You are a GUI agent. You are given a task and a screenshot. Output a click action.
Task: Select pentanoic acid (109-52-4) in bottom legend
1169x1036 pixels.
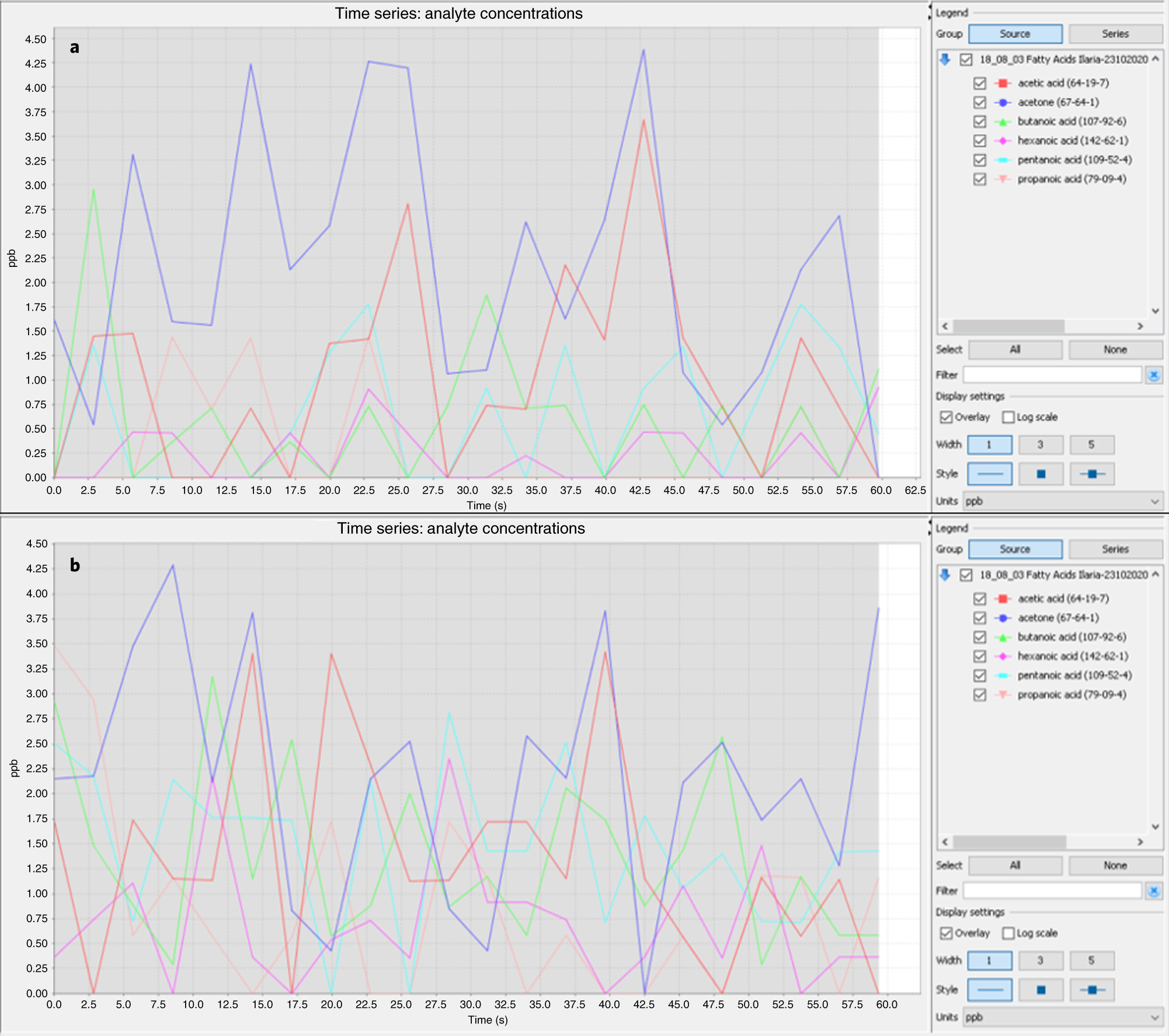[x=1074, y=676]
